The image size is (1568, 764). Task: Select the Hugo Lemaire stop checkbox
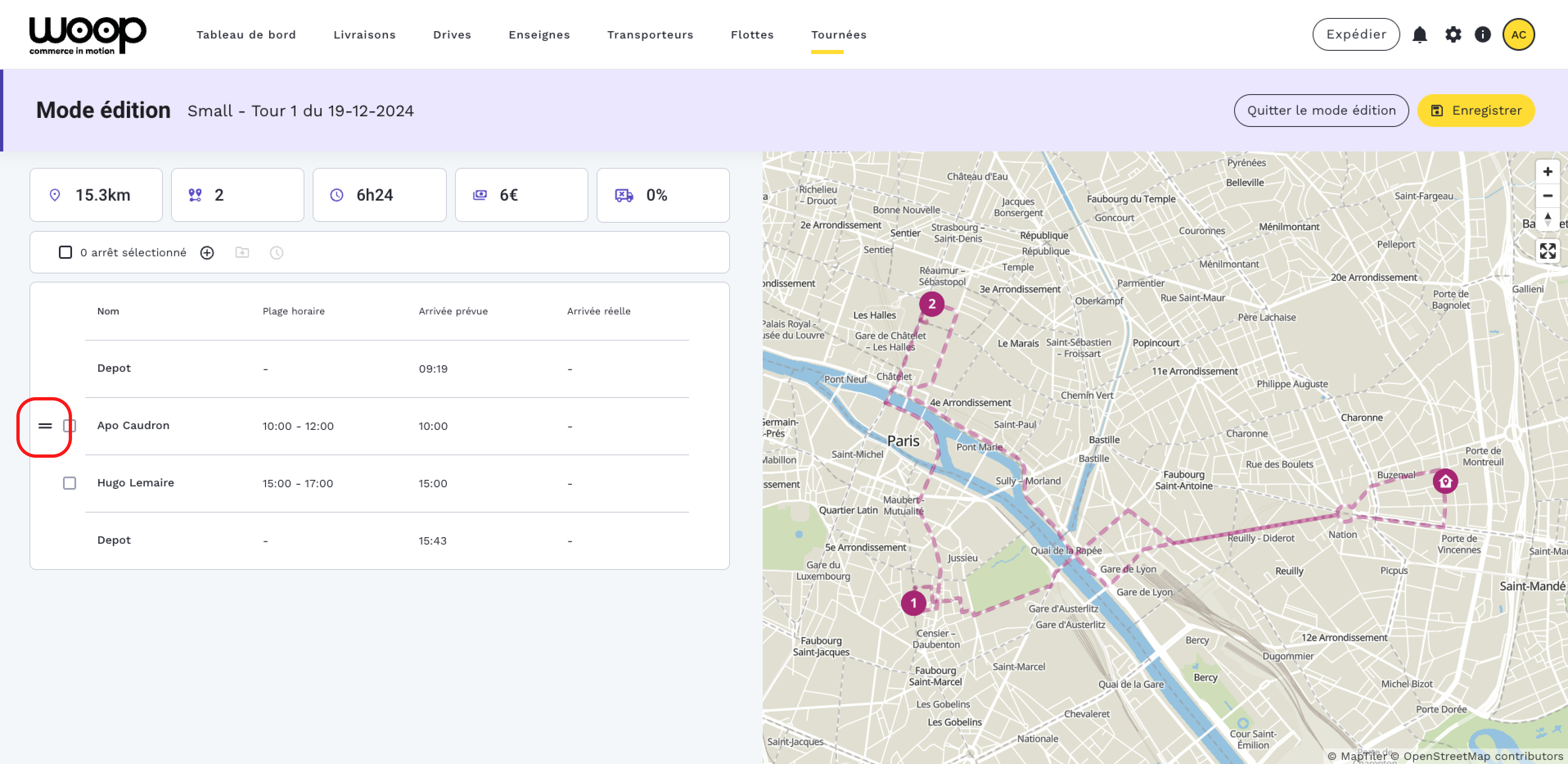(x=70, y=483)
